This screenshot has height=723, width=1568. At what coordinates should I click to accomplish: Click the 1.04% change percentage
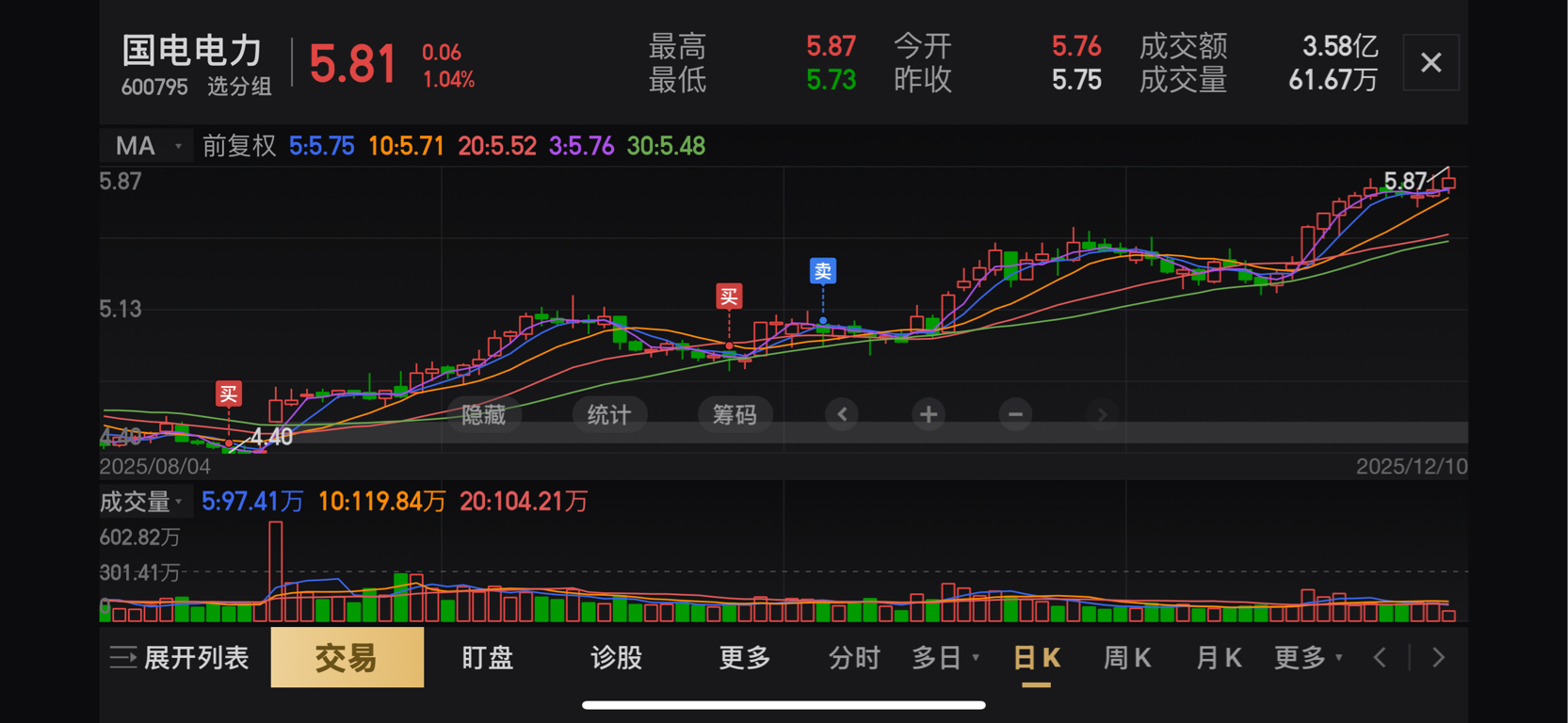click(x=448, y=80)
